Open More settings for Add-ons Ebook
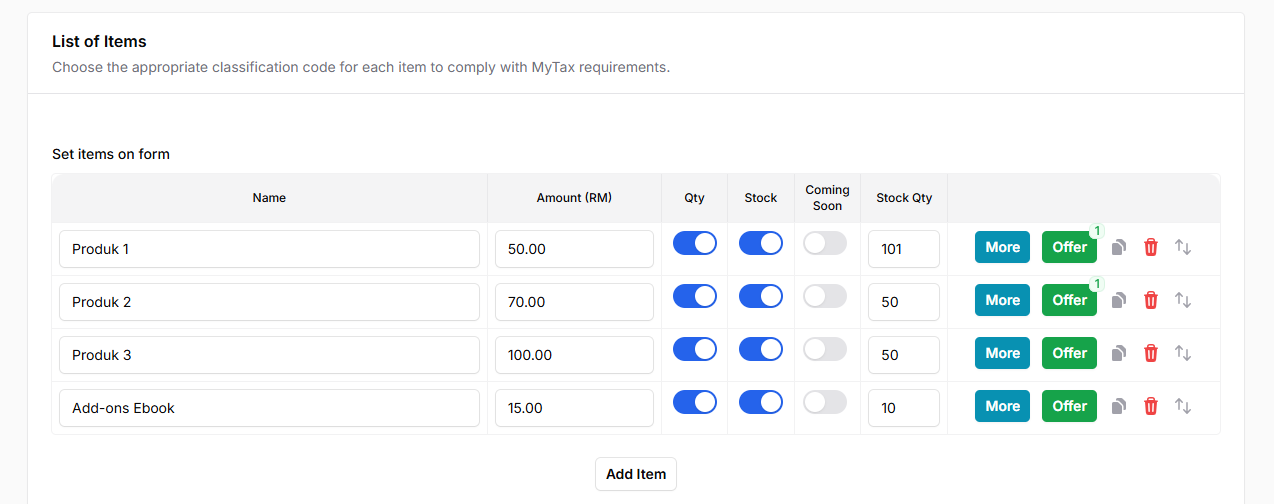This screenshot has width=1274, height=504. coord(1002,406)
